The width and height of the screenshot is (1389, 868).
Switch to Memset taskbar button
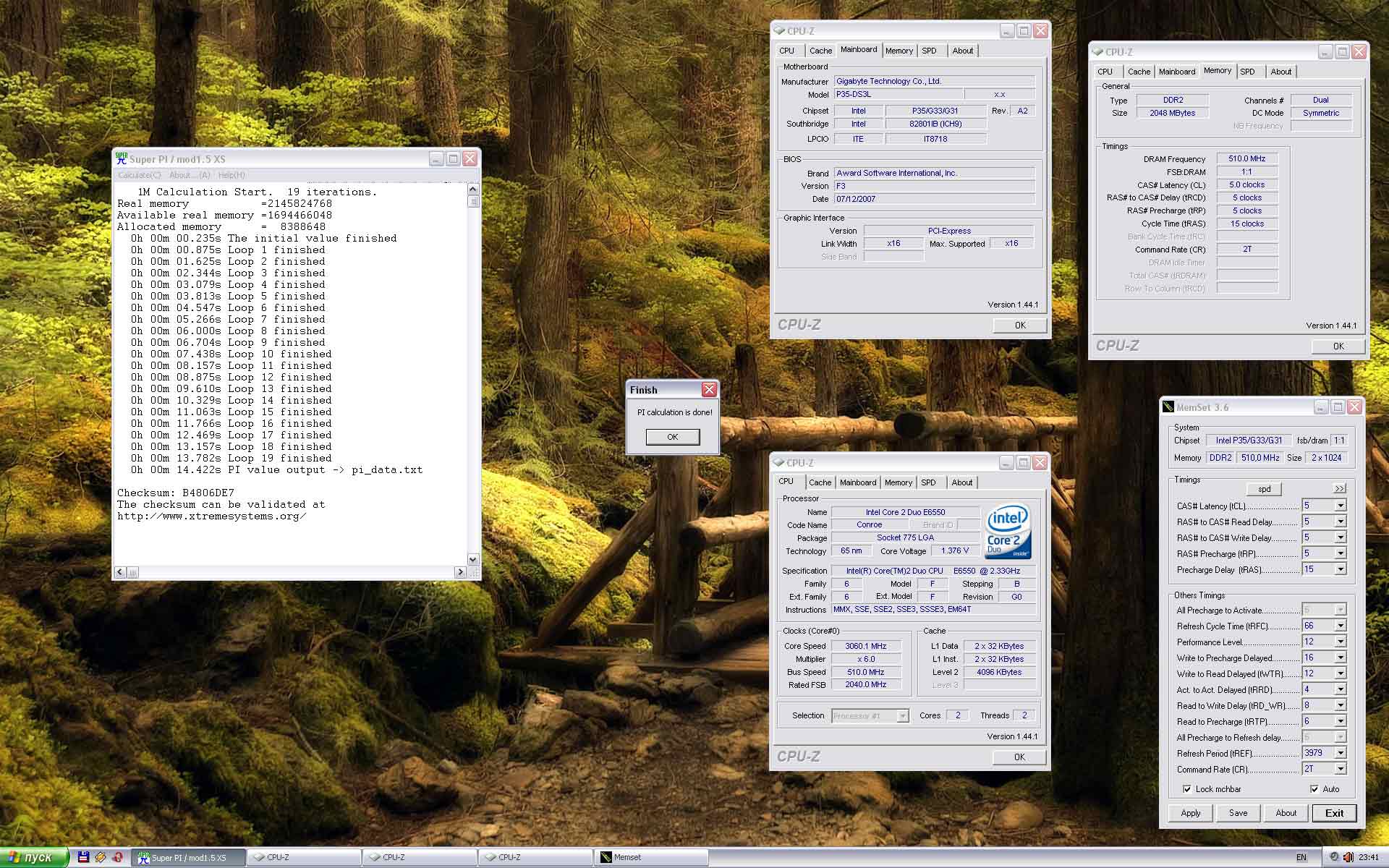(650, 857)
